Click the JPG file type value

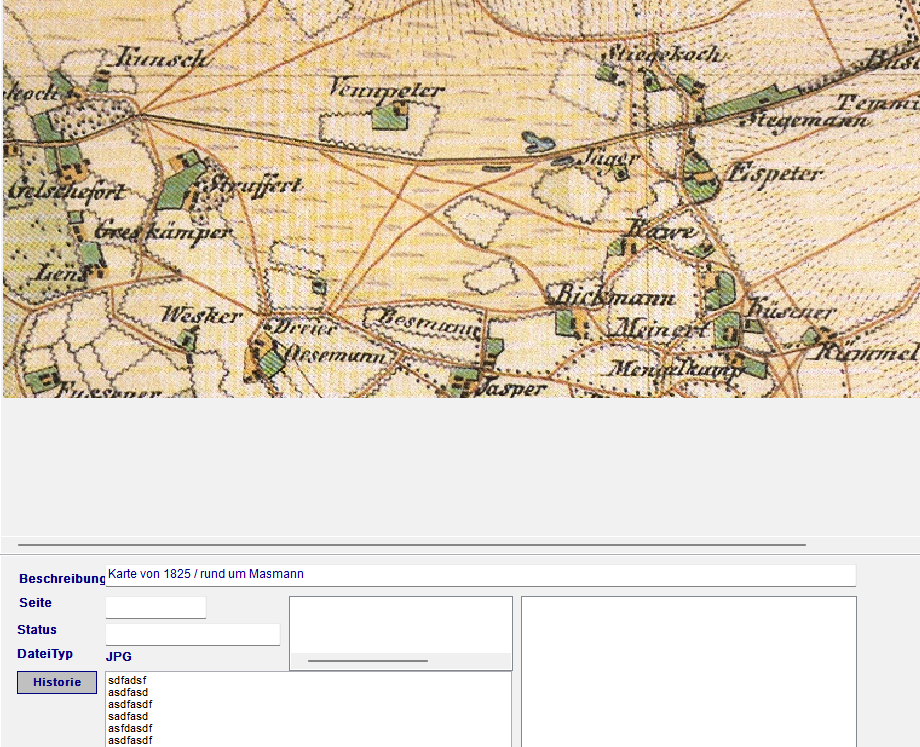[x=119, y=657]
